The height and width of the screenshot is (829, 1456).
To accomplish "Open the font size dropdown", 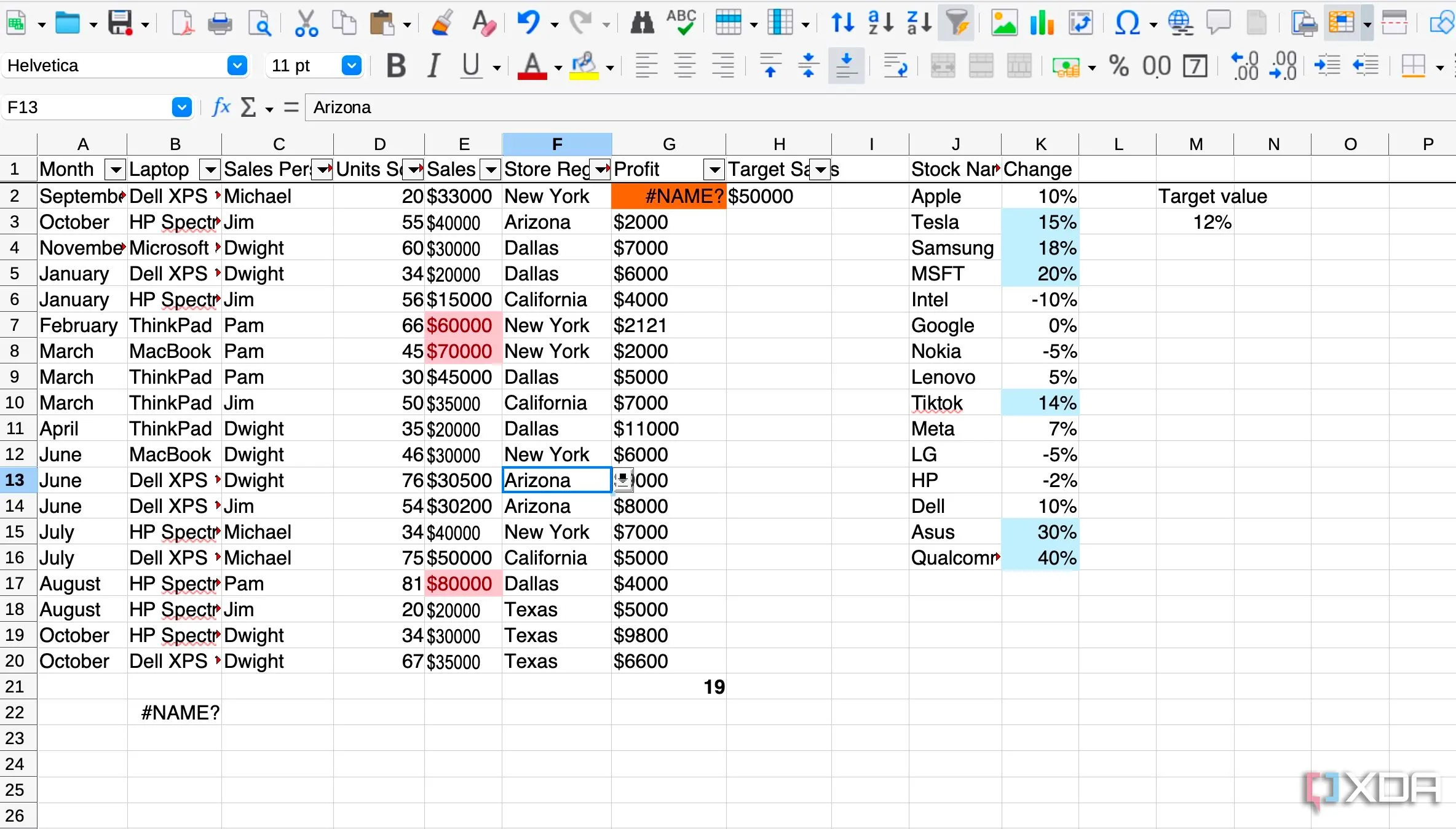I will pyautogui.click(x=351, y=65).
